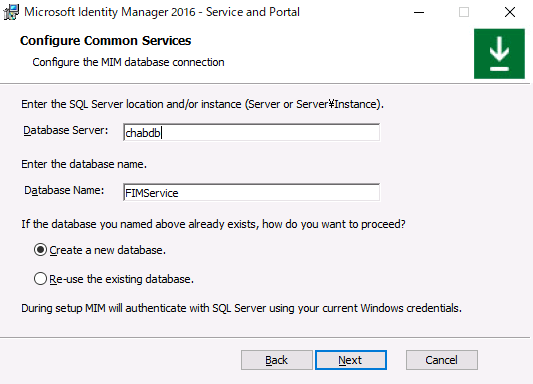Click the green download arrow logo

click(499, 54)
